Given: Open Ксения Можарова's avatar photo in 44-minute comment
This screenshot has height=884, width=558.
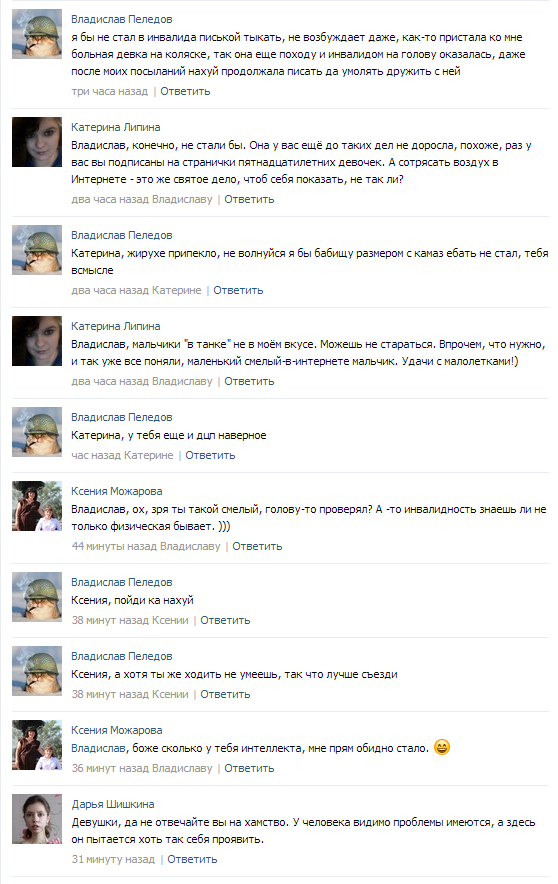Looking at the screenshot, I should coord(37,506).
